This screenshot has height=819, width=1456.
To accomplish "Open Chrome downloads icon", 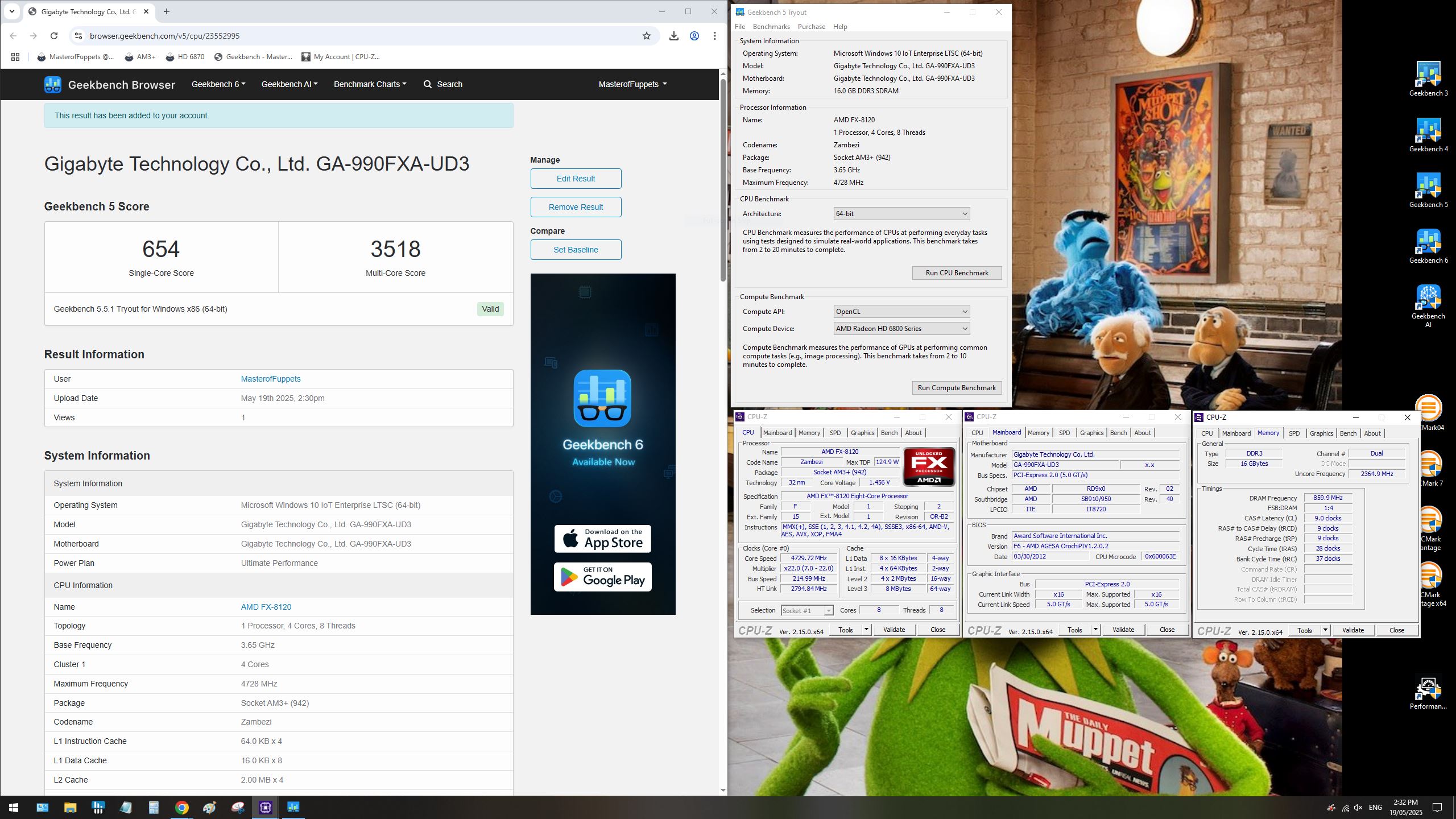I will 674,36.
